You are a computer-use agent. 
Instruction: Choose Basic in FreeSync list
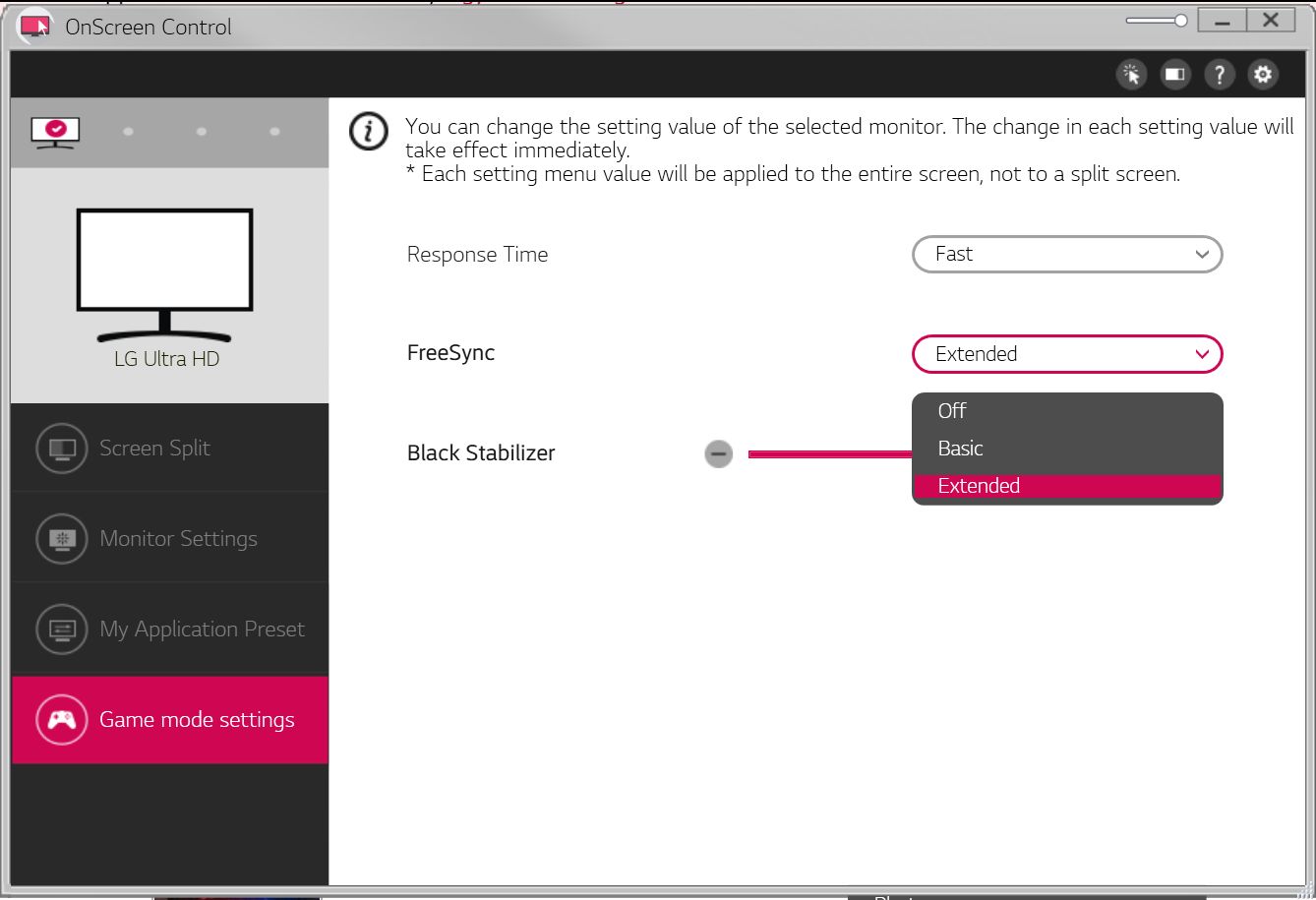point(1067,449)
